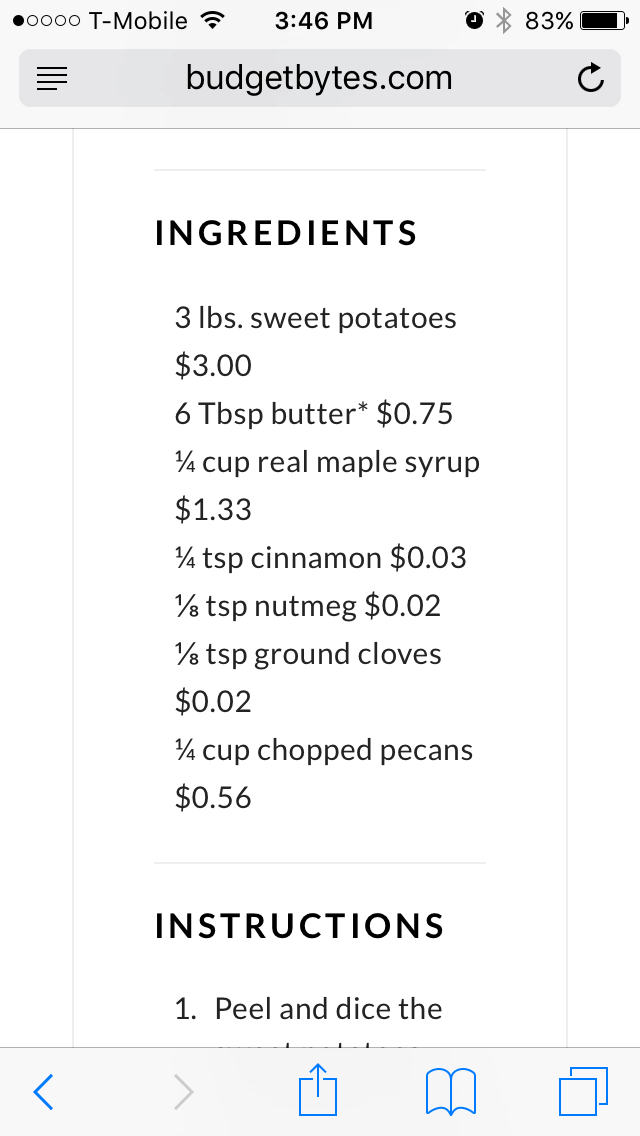Open the tab switcher

coord(583,1091)
